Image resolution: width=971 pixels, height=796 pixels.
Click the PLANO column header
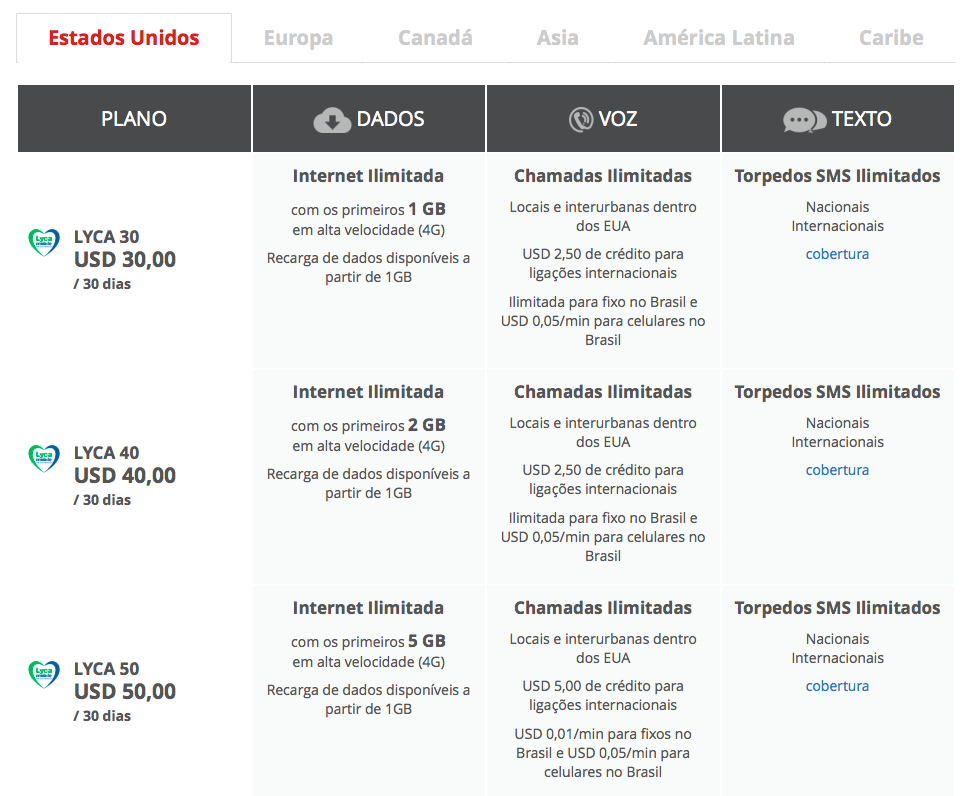coord(134,118)
